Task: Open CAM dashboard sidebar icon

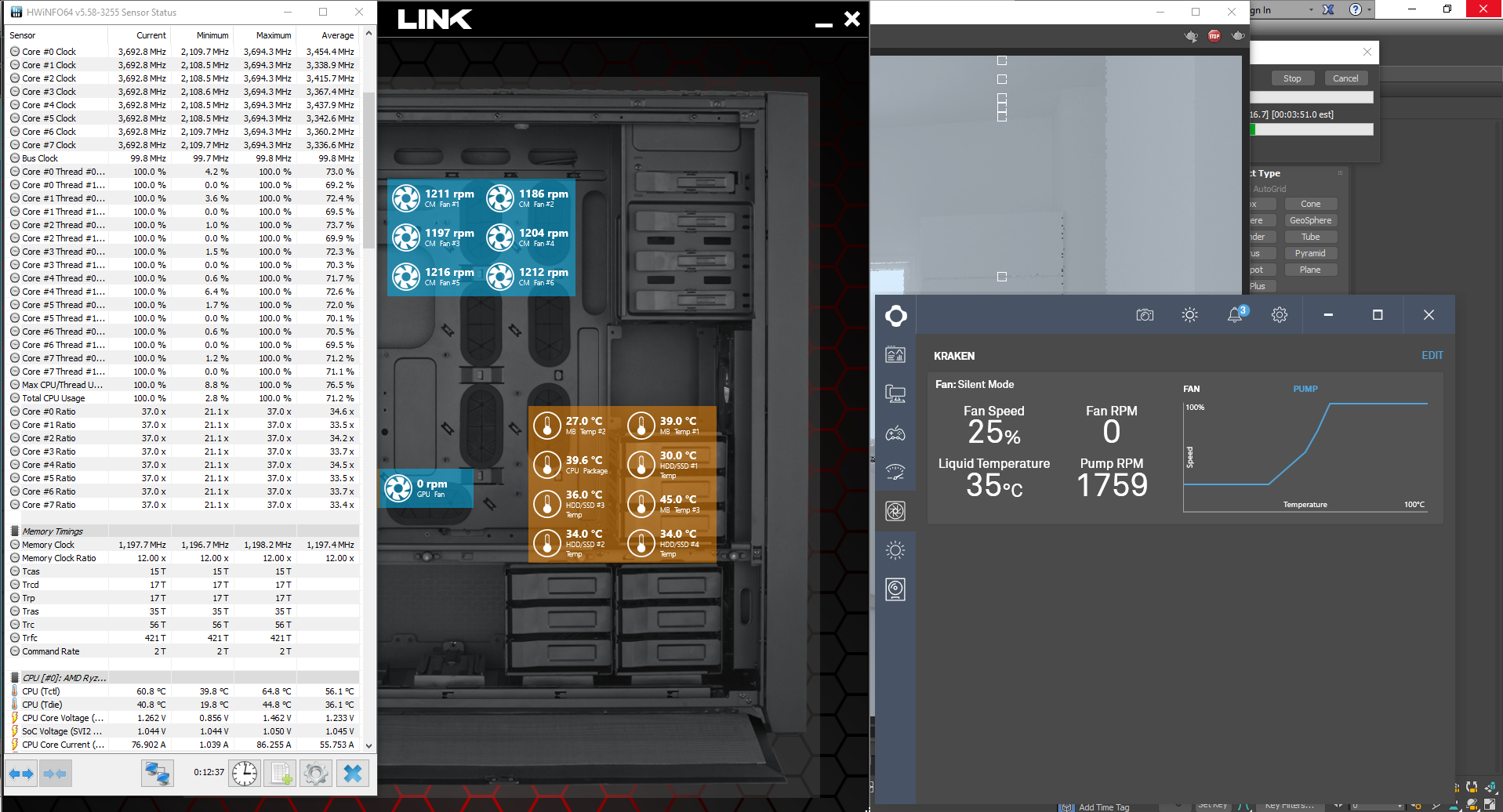Action: tap(895, 355)
